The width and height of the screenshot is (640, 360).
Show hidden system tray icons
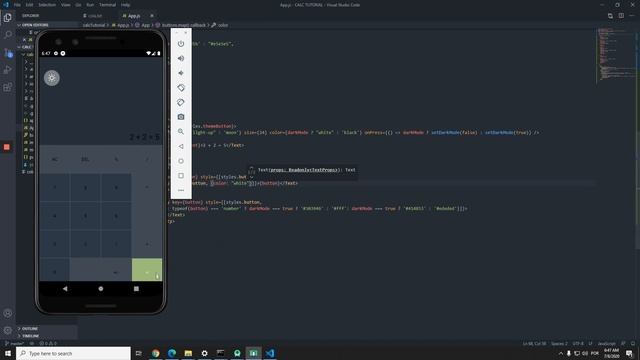pyautogui.click(x=561, y=353)
